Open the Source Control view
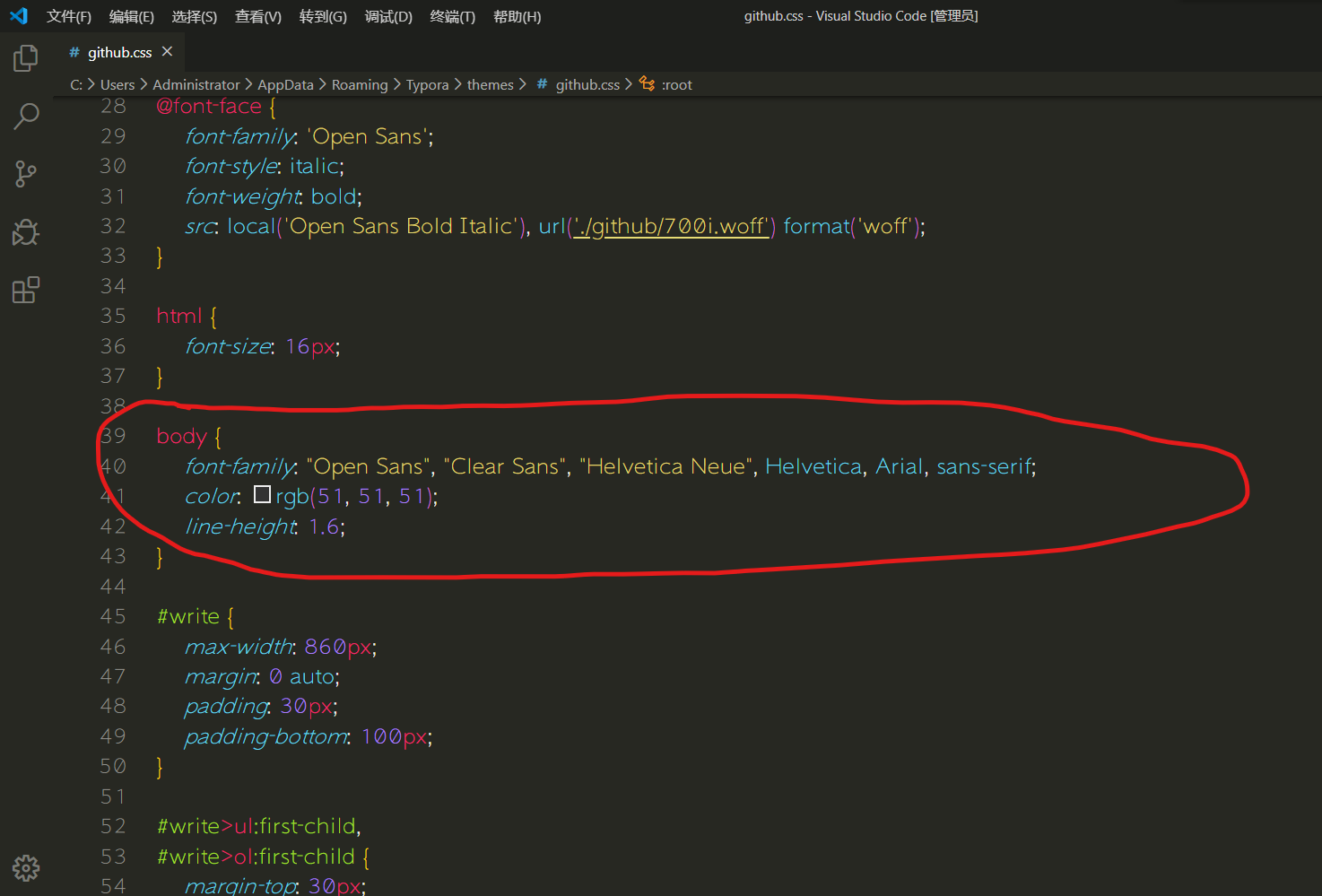This screenshot has width=1322, height=896. (26, 174)
